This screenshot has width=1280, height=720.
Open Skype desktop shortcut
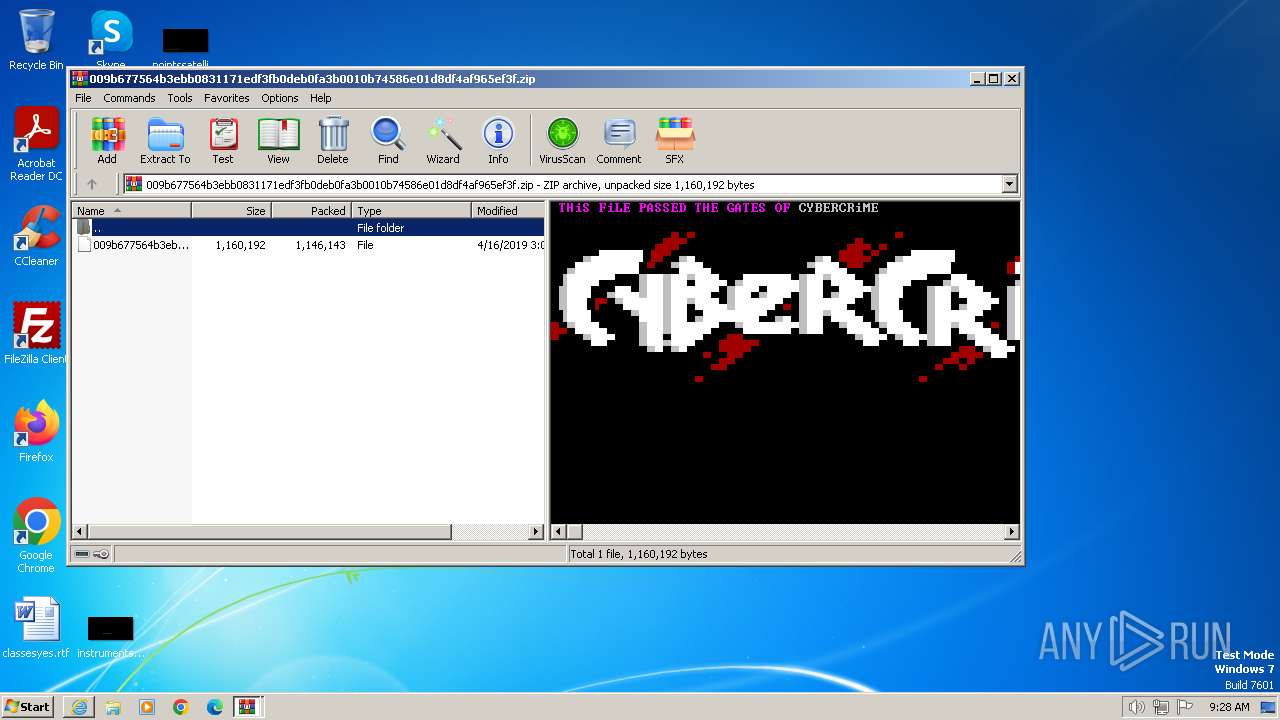[111, 38]
